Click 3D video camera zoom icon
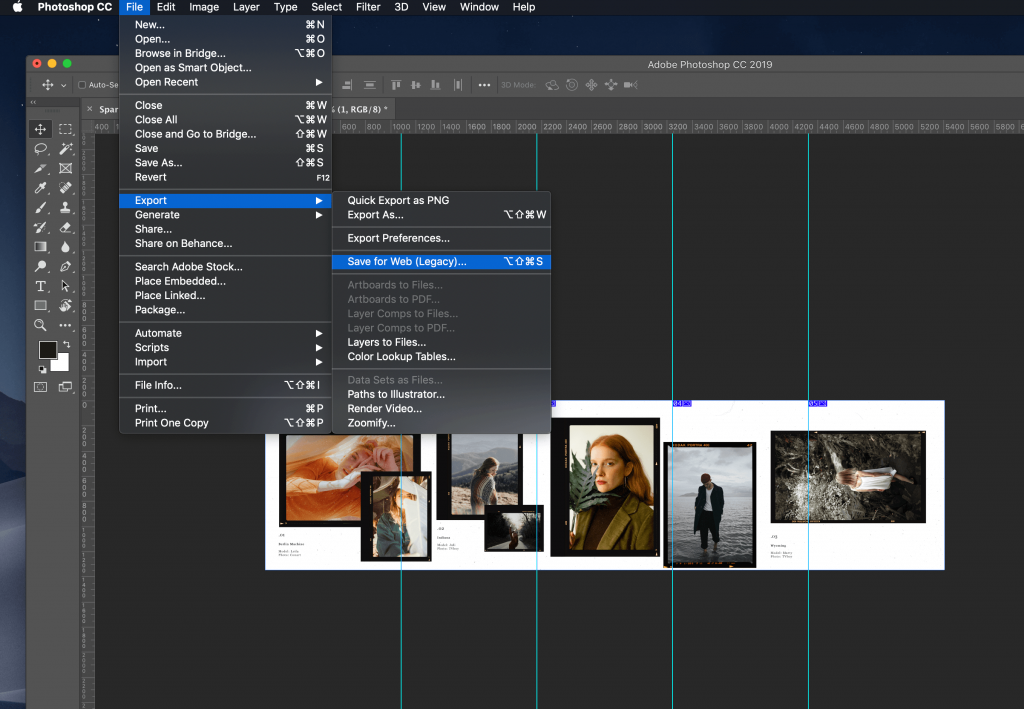 point(630,85)
